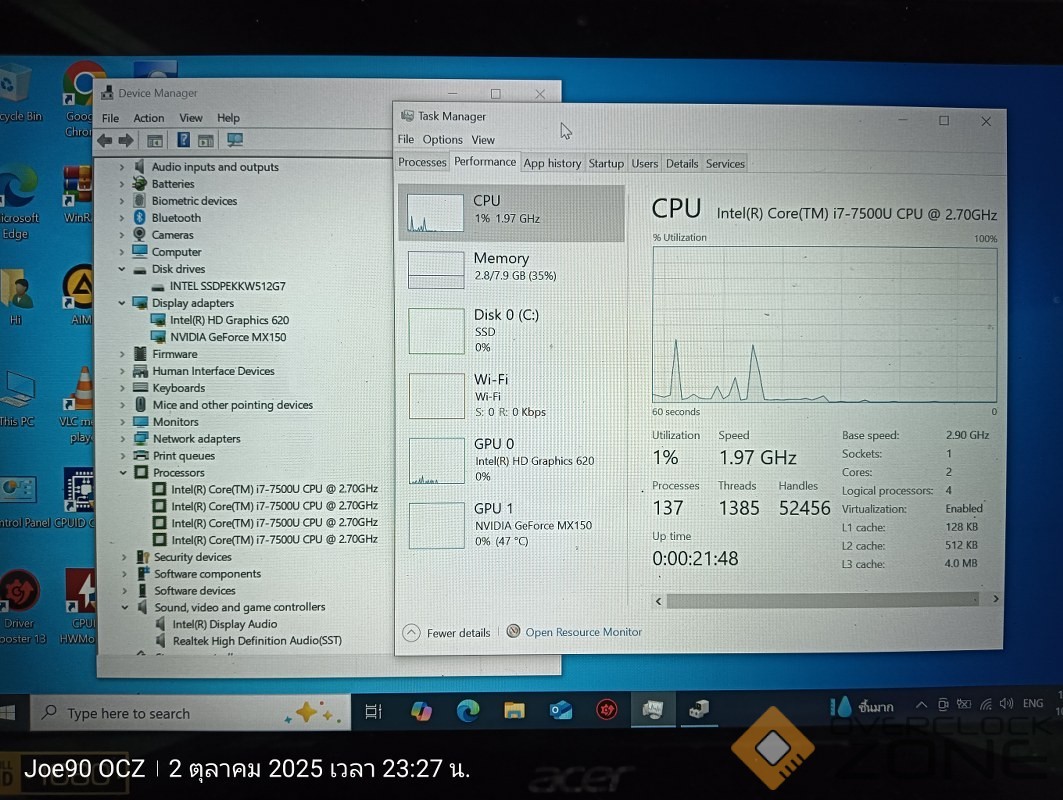Select the Disk 0 (C:) thumbnail
This screenshot has height=800, width=1063.
coord(437,331)
